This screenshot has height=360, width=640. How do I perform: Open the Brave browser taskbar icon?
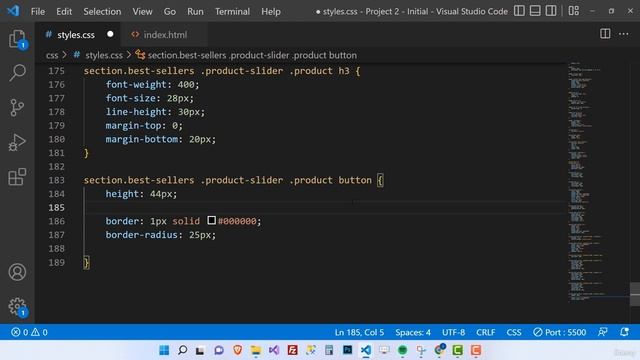pos(238,350)
